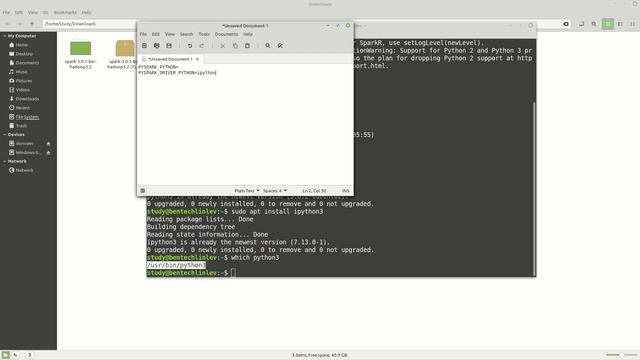Open text editor Edit menu
The image size is (640, 360).
click(156, 34)
